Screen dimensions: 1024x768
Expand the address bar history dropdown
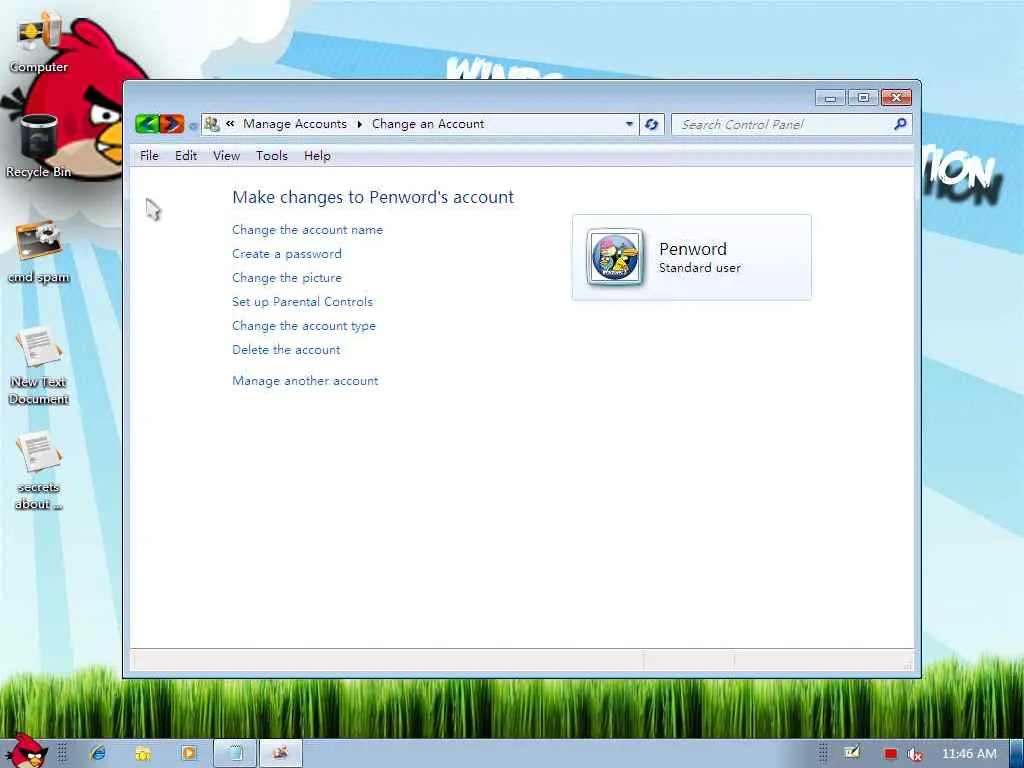[629, 124]
